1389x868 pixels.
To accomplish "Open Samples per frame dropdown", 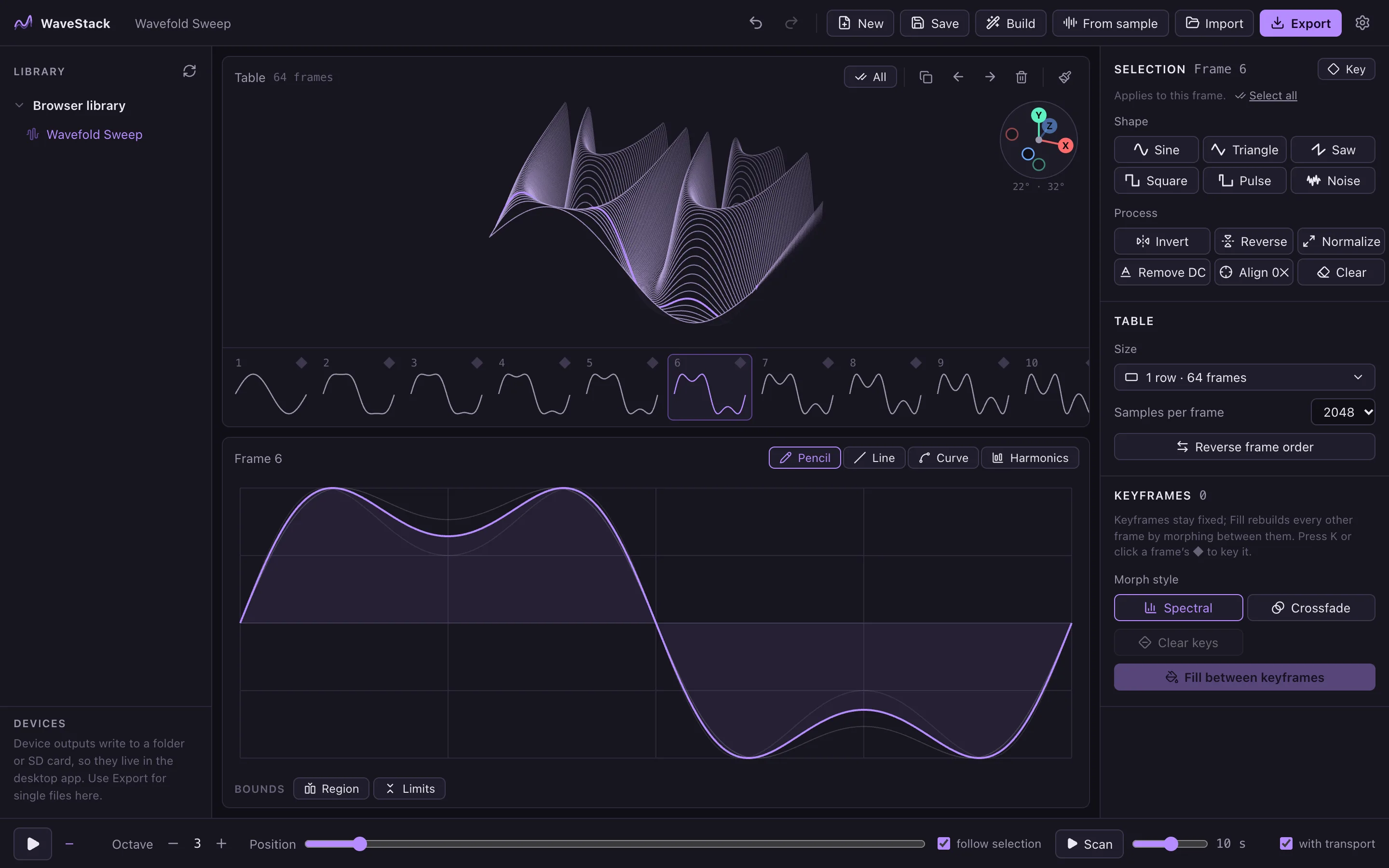I will click(x=1343, y=412).
